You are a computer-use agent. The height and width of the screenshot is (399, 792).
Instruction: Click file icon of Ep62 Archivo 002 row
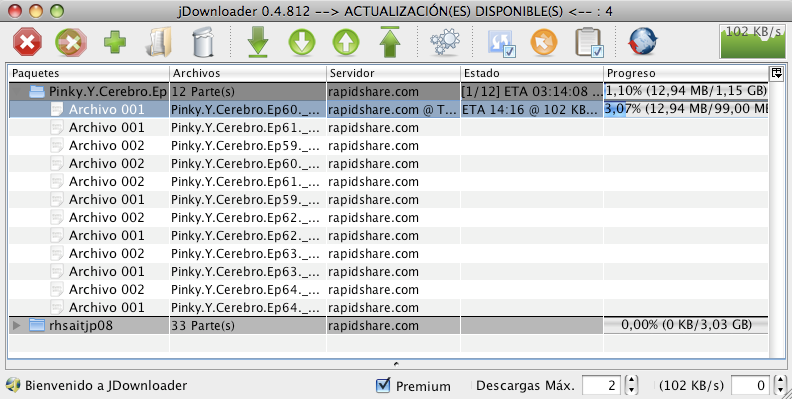pos(57,217)
